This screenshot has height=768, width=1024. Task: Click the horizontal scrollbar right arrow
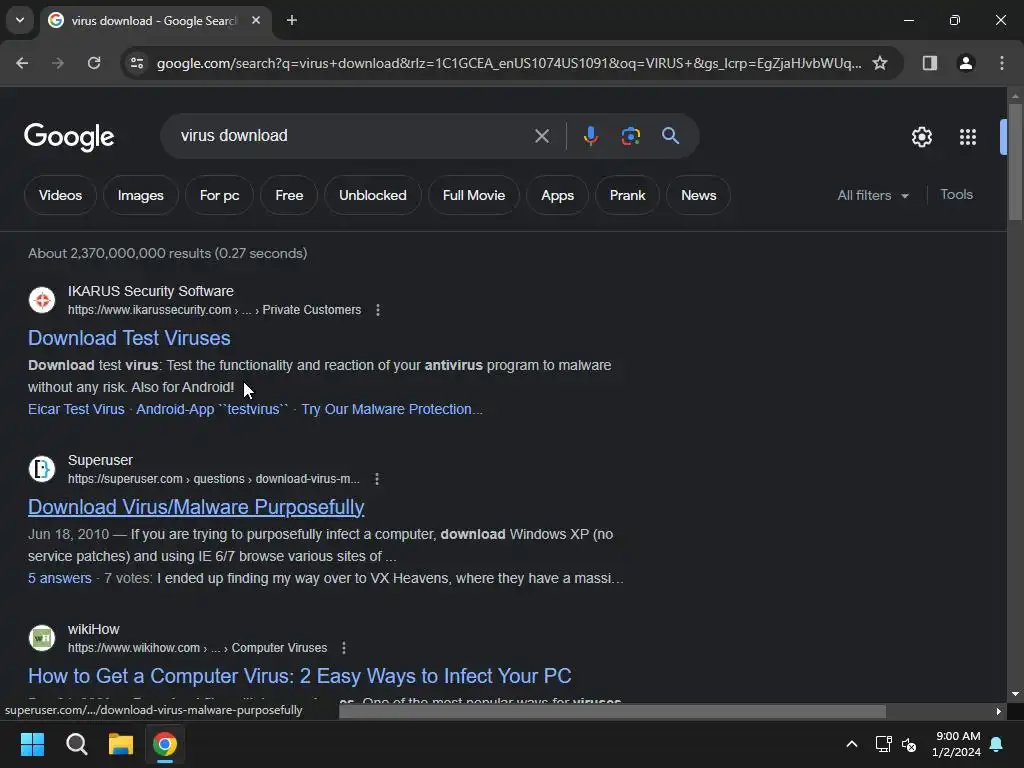click(999, 711)
